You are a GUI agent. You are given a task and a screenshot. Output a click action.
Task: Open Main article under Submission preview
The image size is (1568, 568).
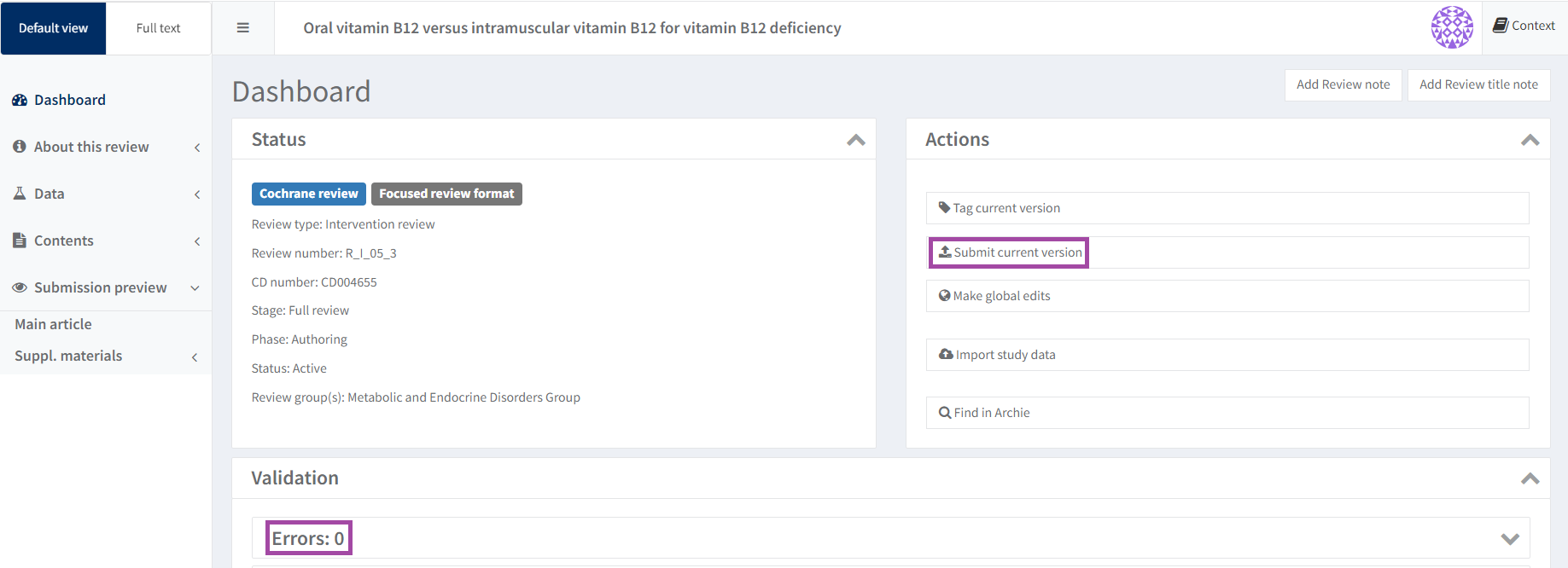tap(53, 324)
